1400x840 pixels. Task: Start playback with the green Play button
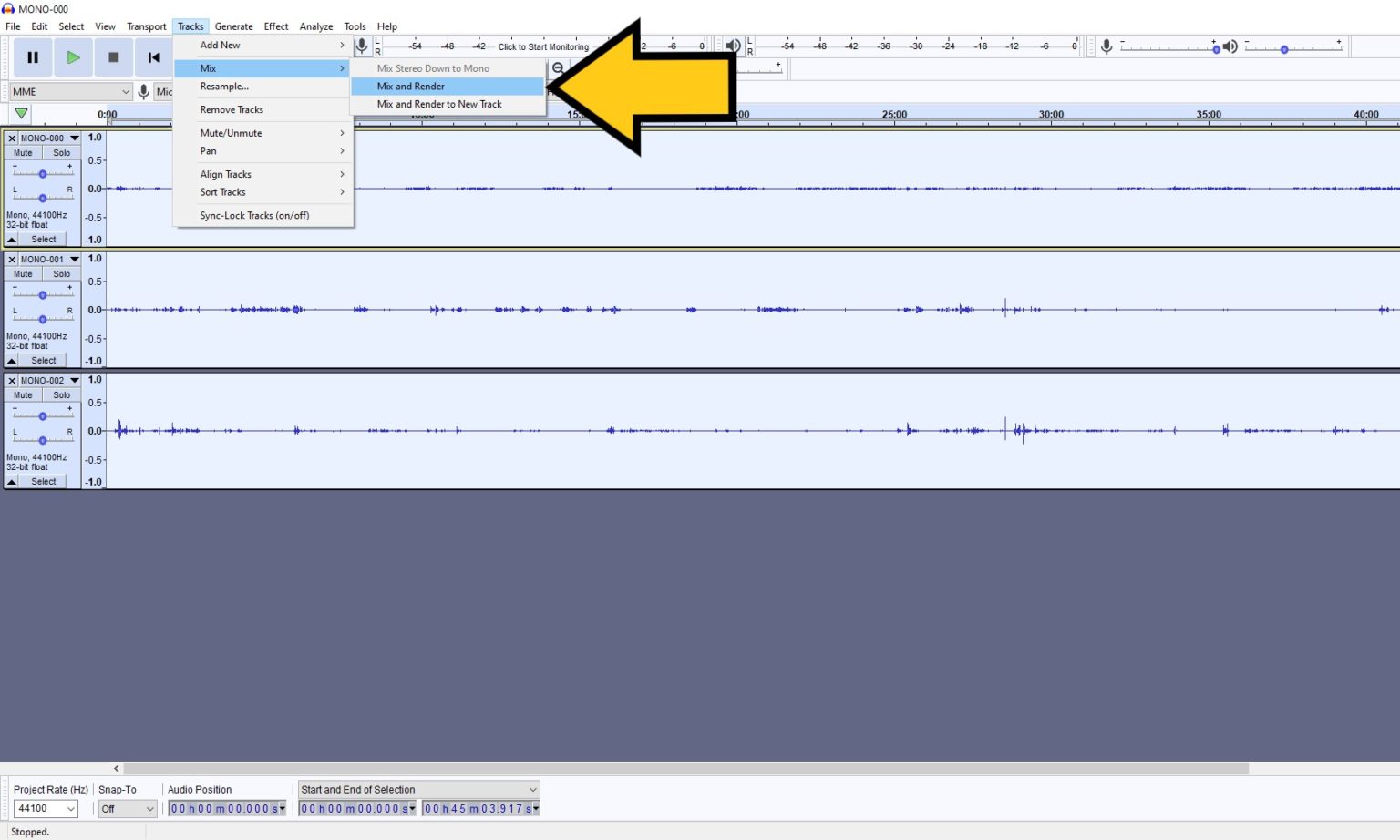73,56
